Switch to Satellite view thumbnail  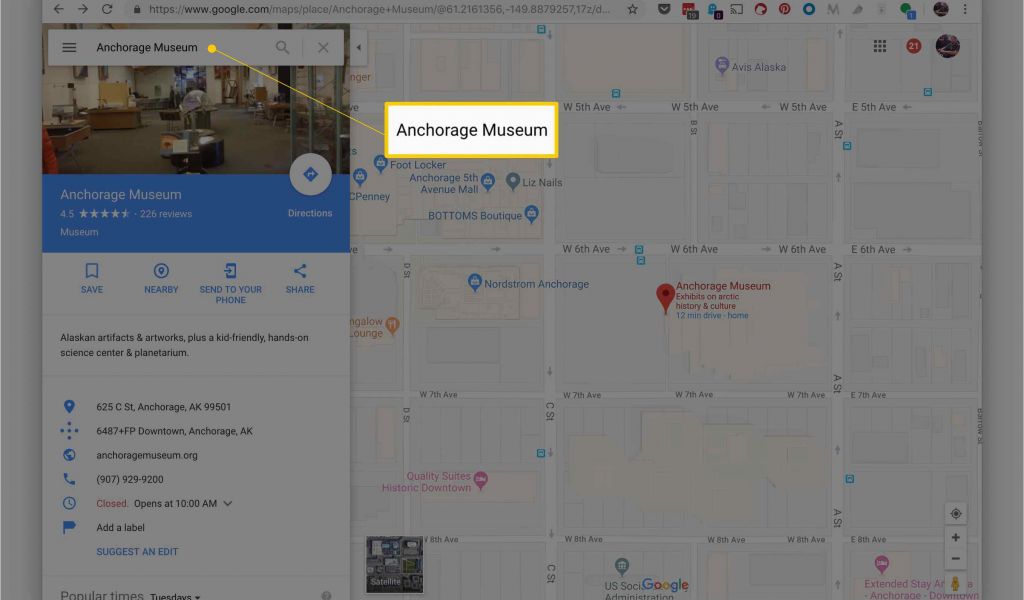tap(394, 565)
